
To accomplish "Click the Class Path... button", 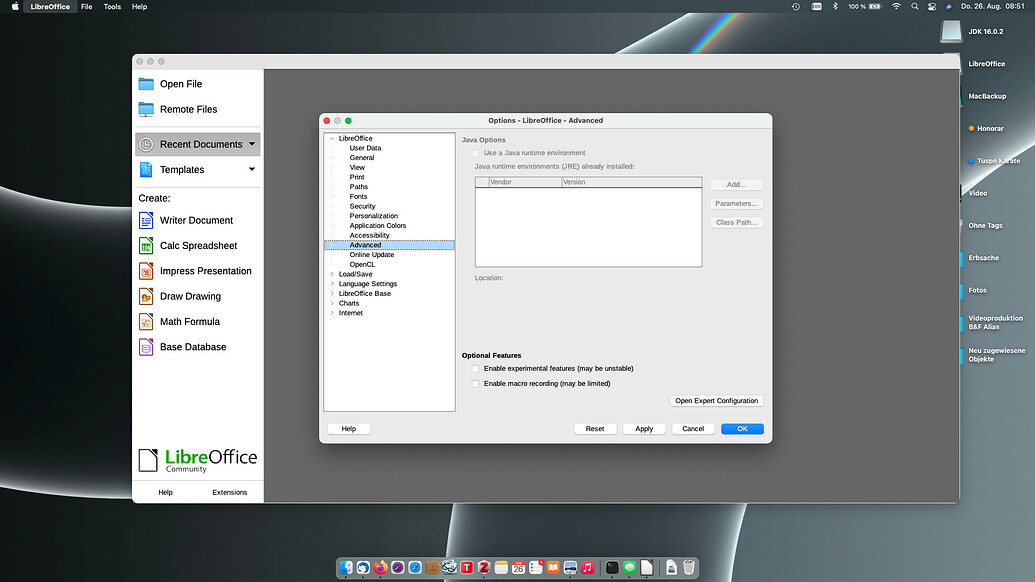I will 737,222.
